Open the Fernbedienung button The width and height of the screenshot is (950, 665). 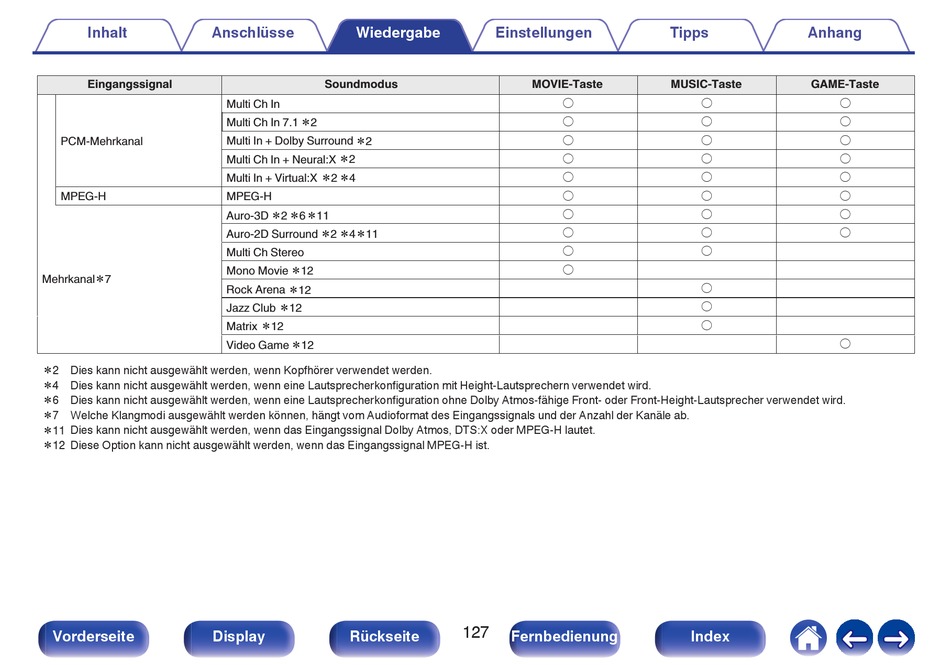tap(564, 638)
